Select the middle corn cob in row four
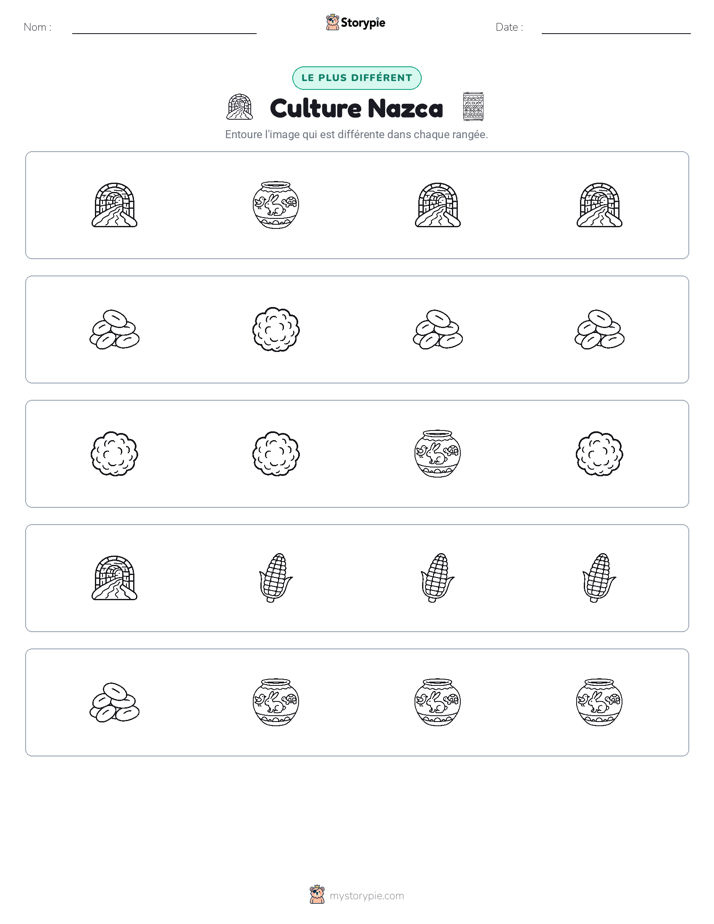The image size is (714, 924). click(x=437, y=578)
